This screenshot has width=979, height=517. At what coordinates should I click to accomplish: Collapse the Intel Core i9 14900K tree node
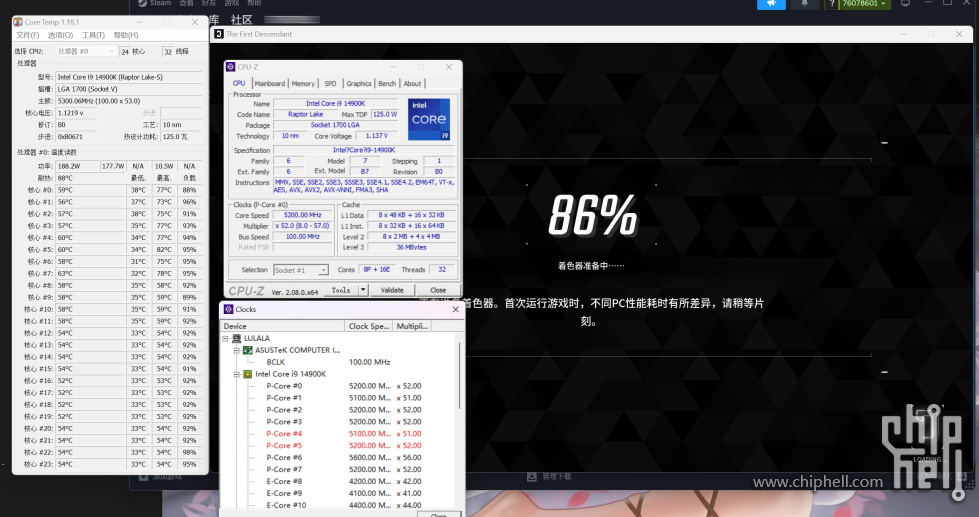click(237, 374)
